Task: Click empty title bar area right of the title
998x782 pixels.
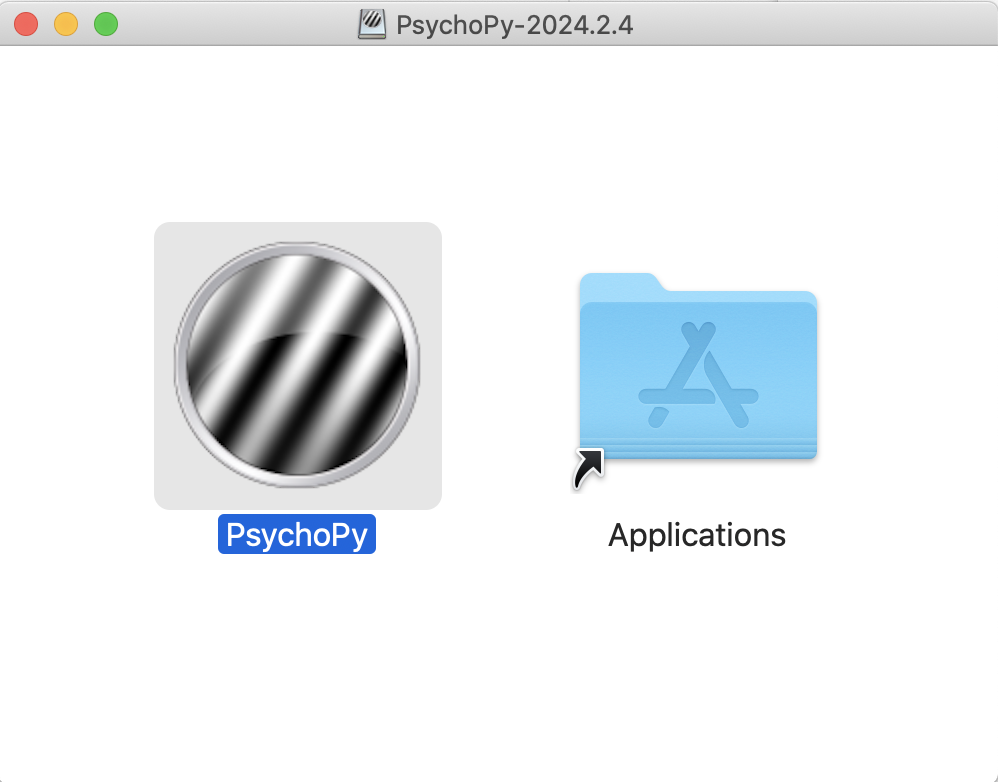Action: coord(820,24)
